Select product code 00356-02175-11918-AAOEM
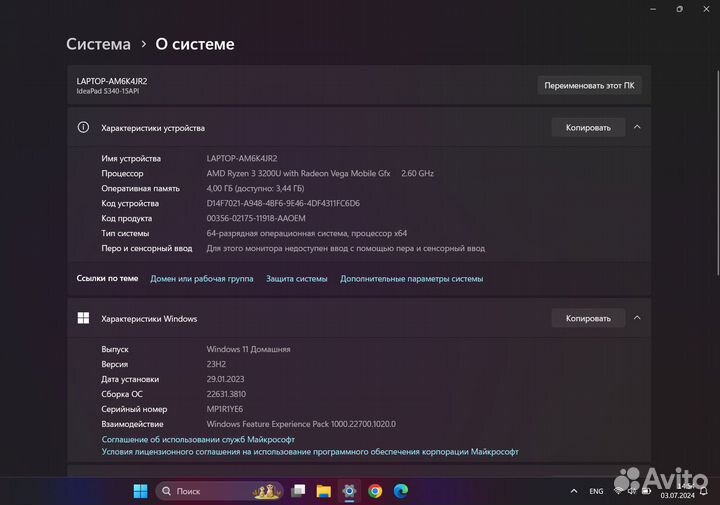This screenshot has height=505, width=720. (256, 219)
